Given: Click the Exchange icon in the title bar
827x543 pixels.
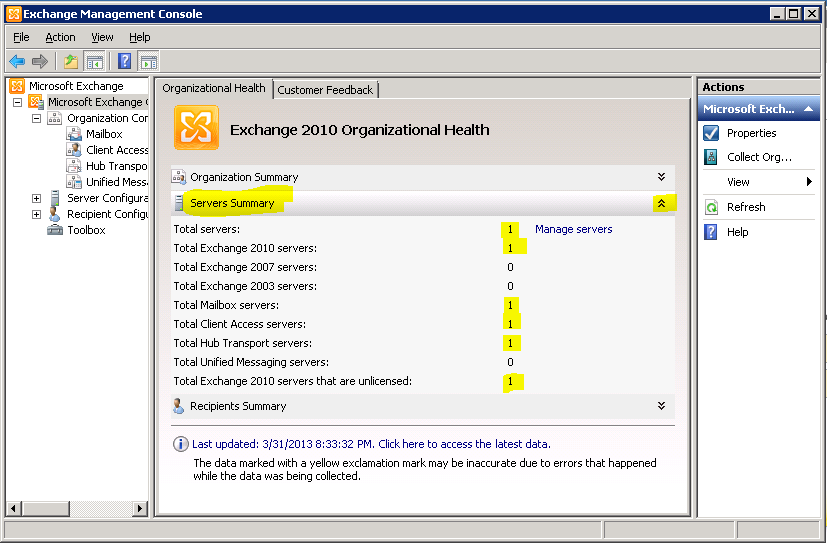Looking at the screenshot, I should 14,14.
